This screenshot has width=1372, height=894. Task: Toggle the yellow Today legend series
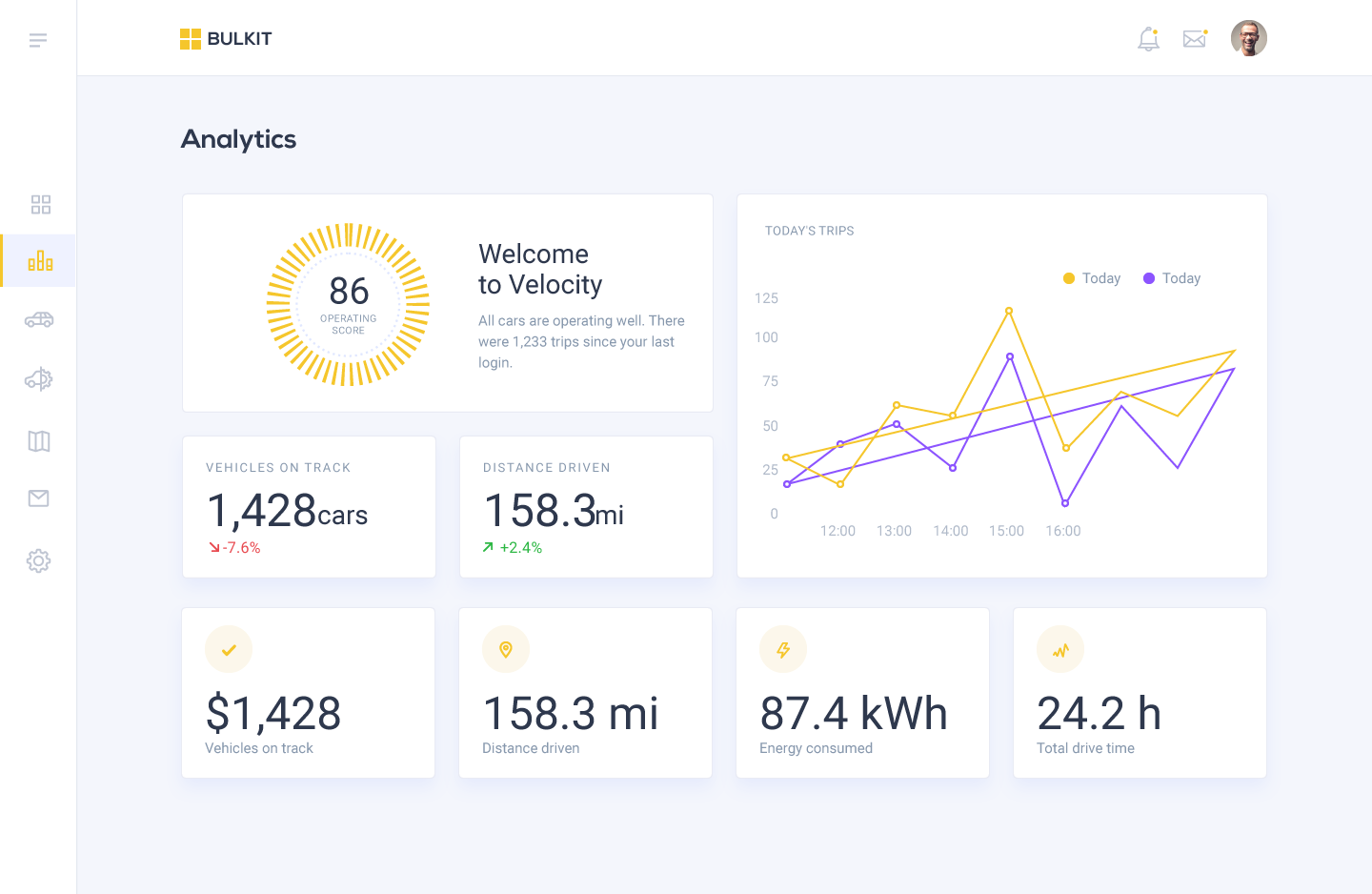tap(1092, 278)
